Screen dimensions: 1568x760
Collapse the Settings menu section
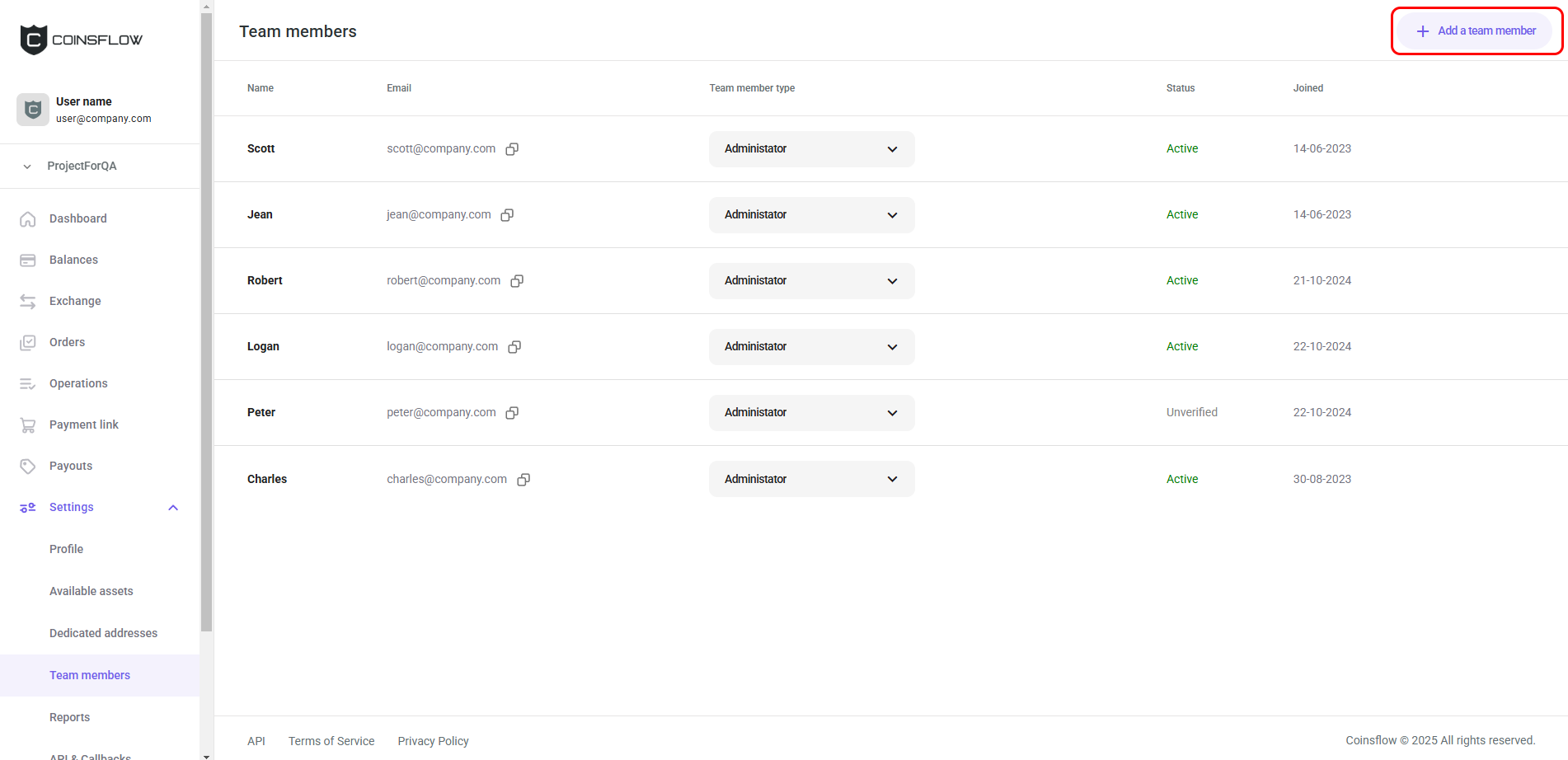coord(173,508)
